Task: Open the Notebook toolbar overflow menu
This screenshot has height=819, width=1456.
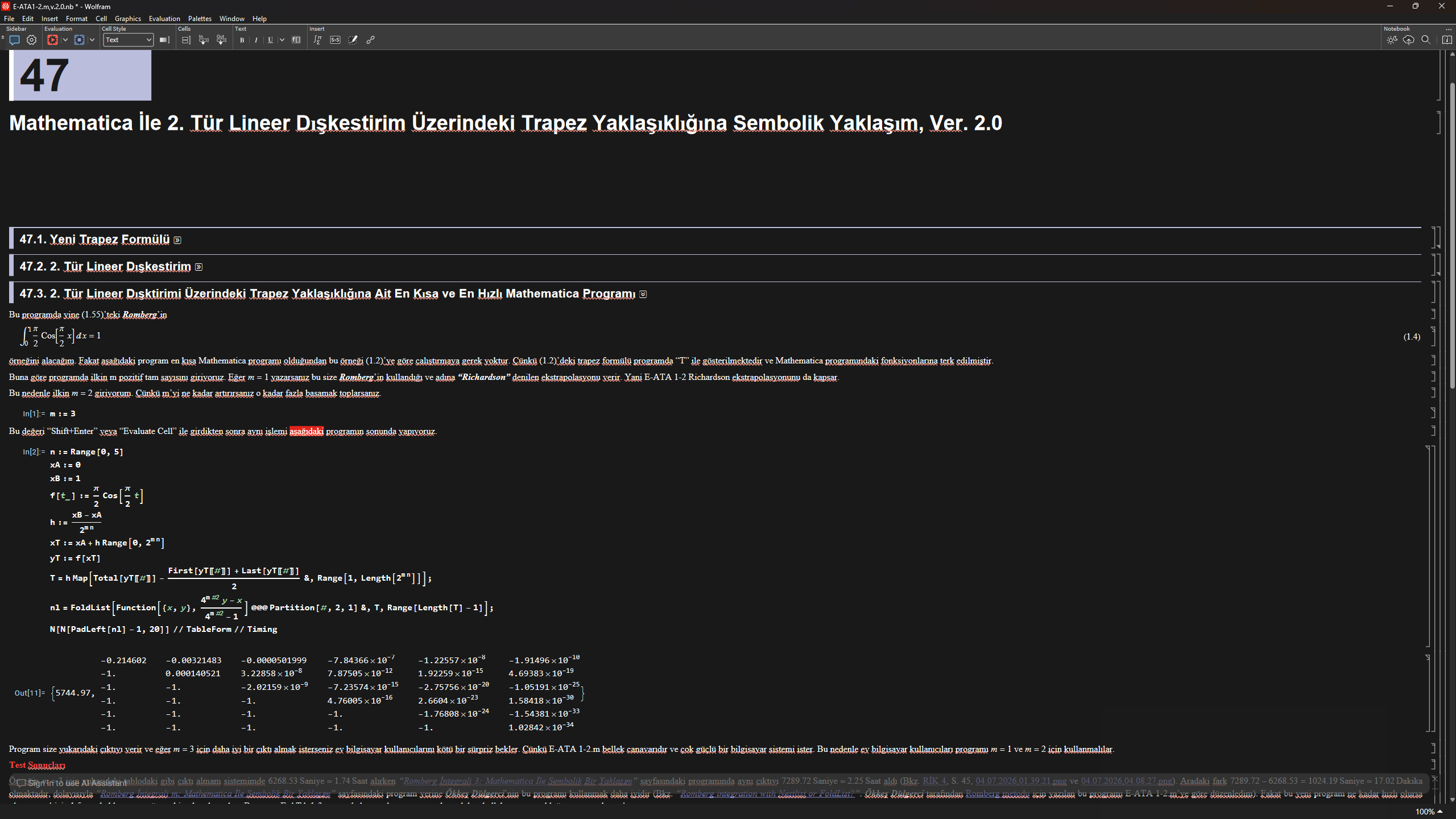Action: [x=1448, y=29]
